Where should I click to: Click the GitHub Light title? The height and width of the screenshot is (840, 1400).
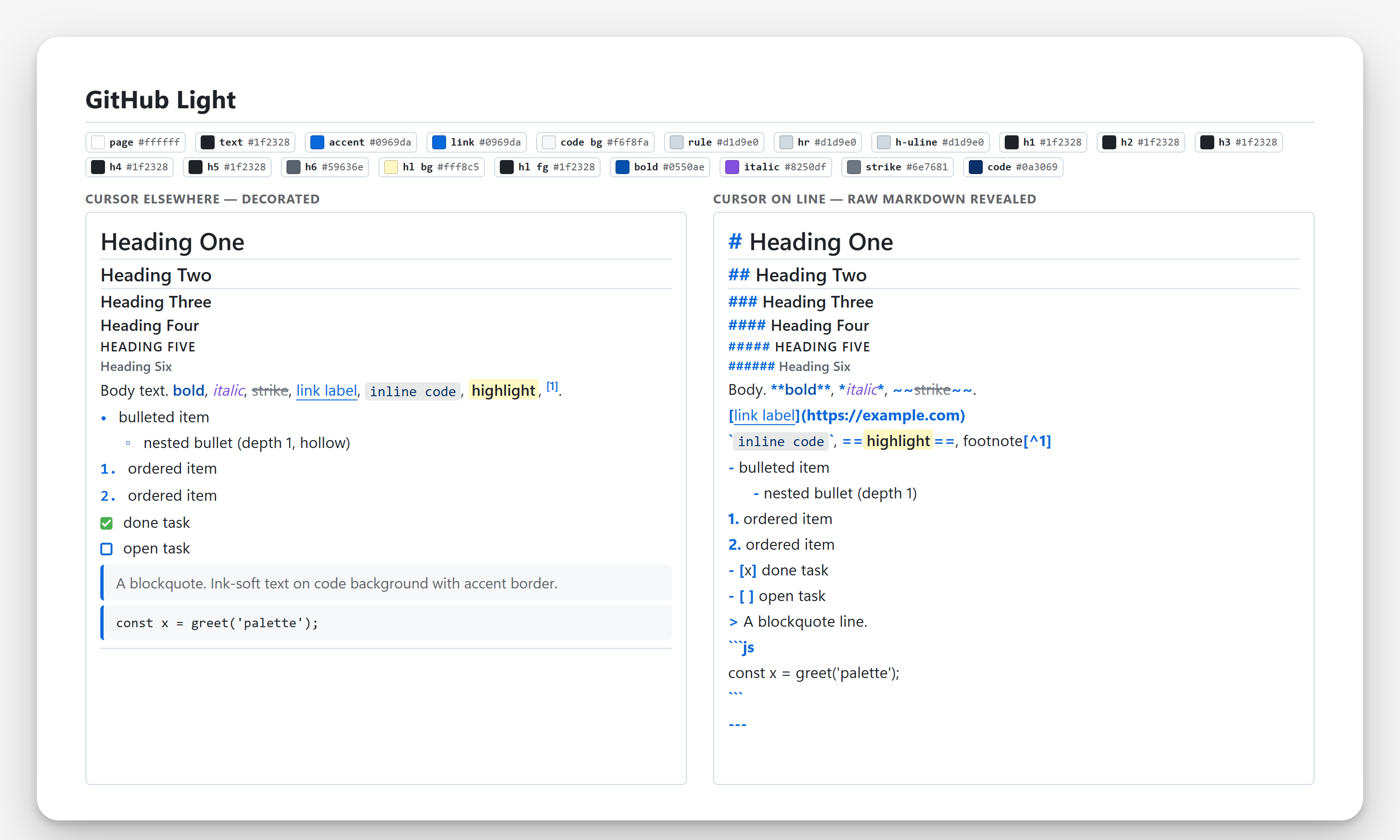[x=161, y=99]
